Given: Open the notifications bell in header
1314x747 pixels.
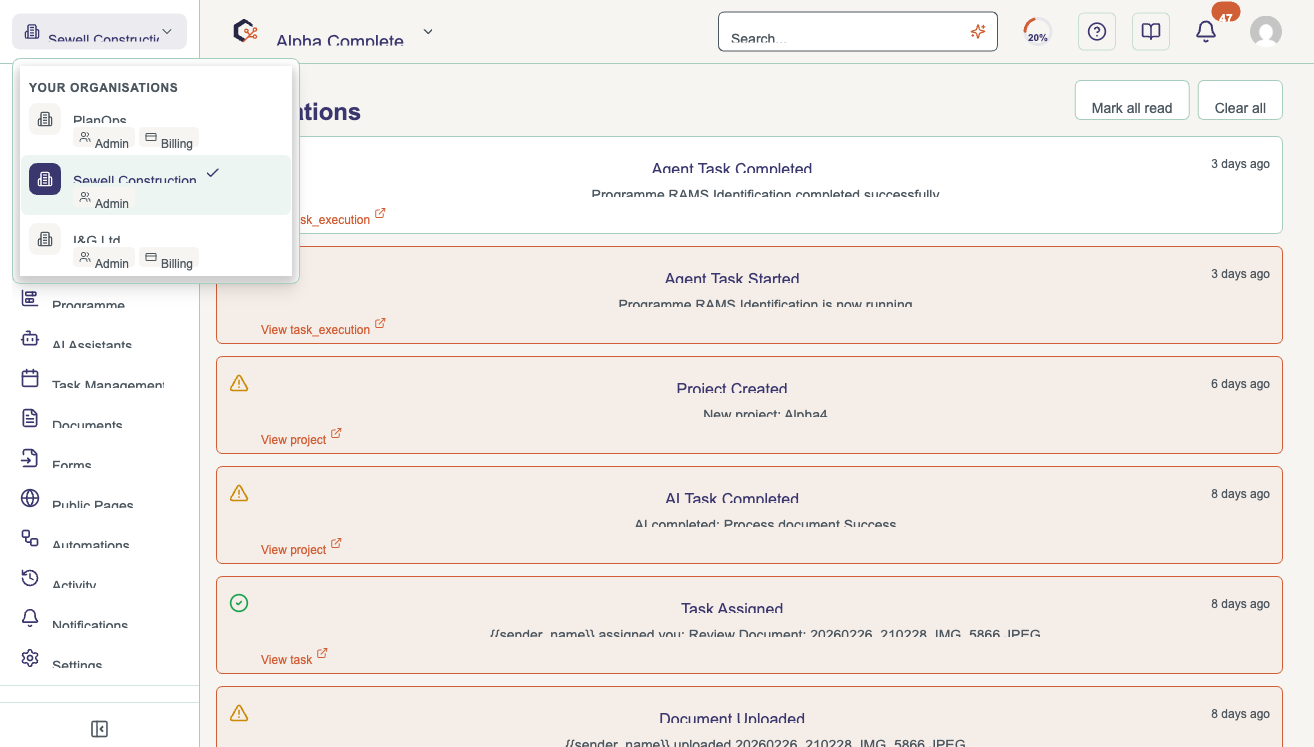Looking at the screenshot, I should [1206, 32].
